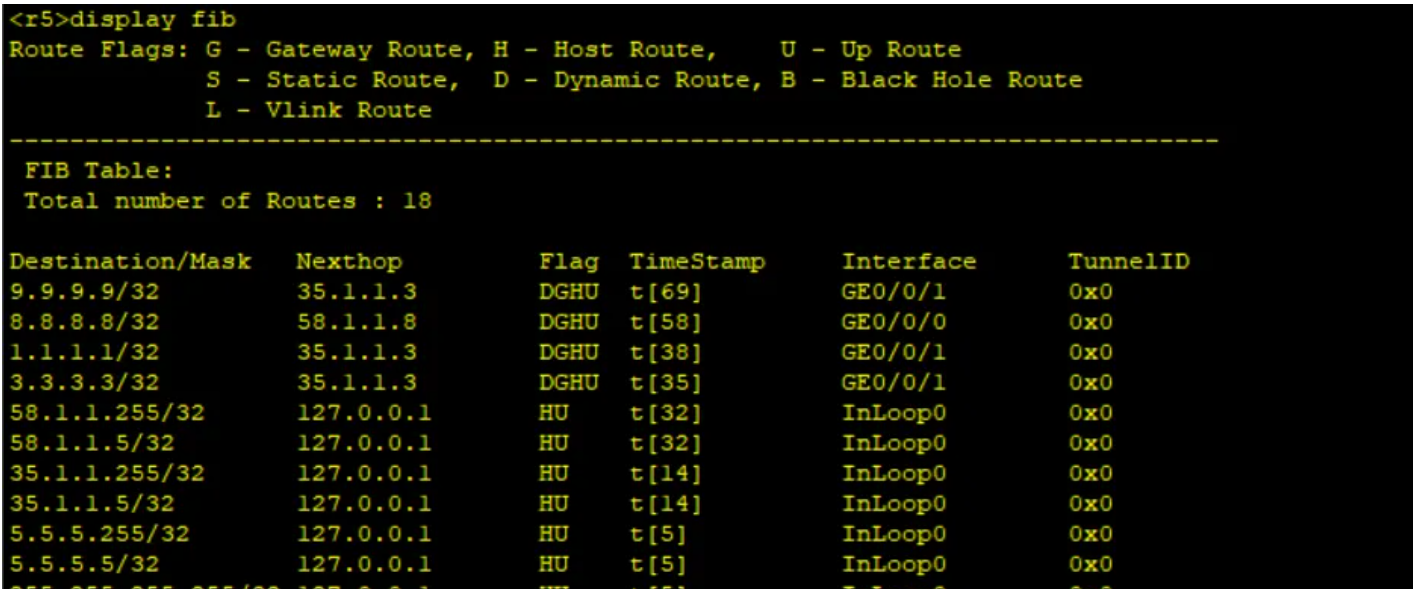Screen dimensions: 1413x589
Task: Click the GE0/0/0 interface entry
Action: [x=893, y=323]
